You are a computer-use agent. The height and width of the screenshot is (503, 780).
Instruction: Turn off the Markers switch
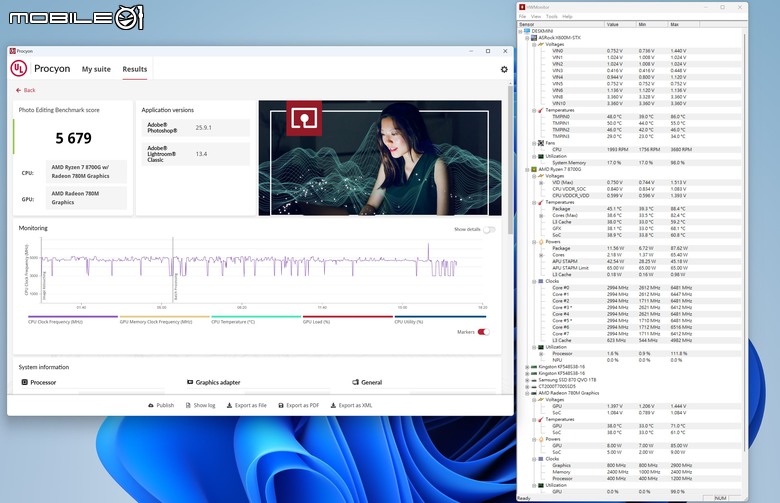484,332
